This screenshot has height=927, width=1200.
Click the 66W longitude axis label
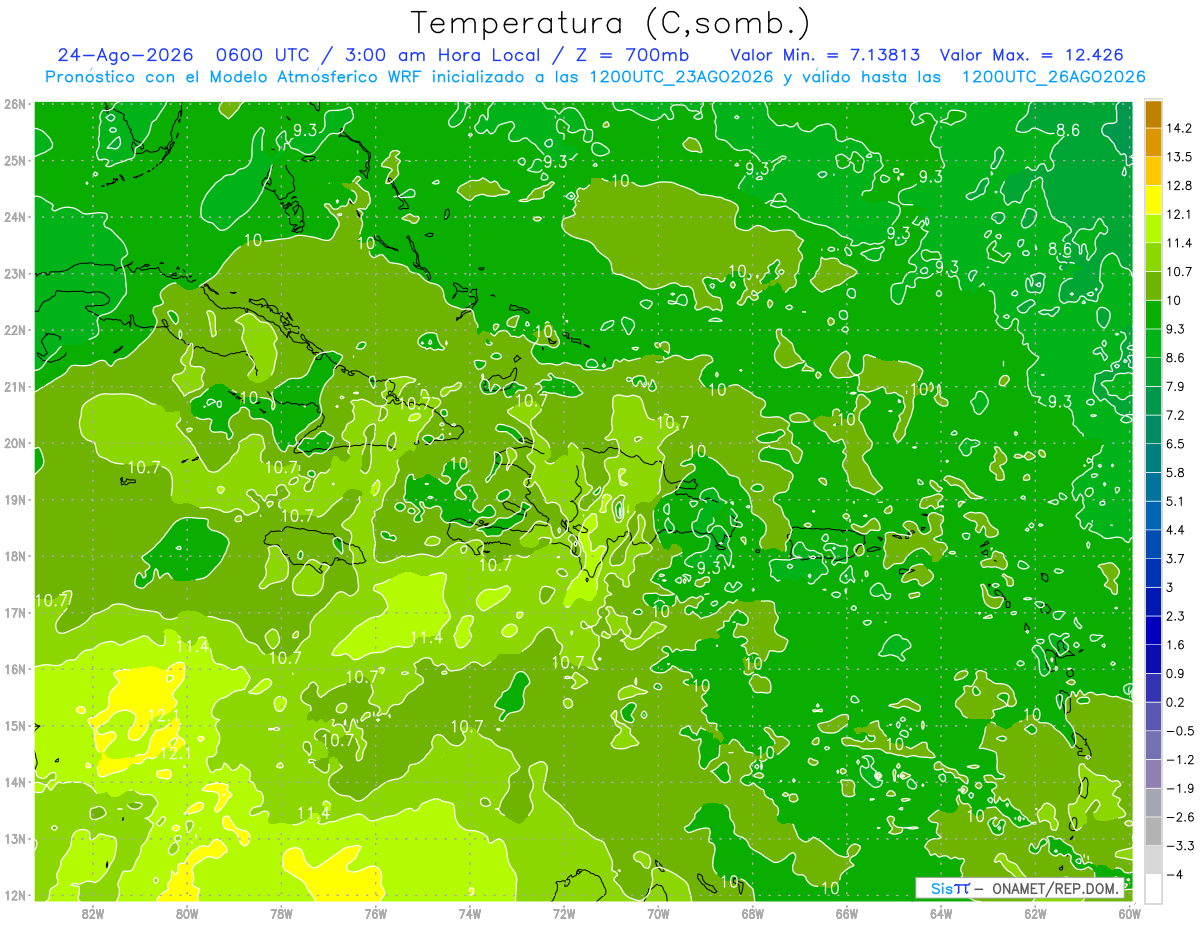(846, 913)
